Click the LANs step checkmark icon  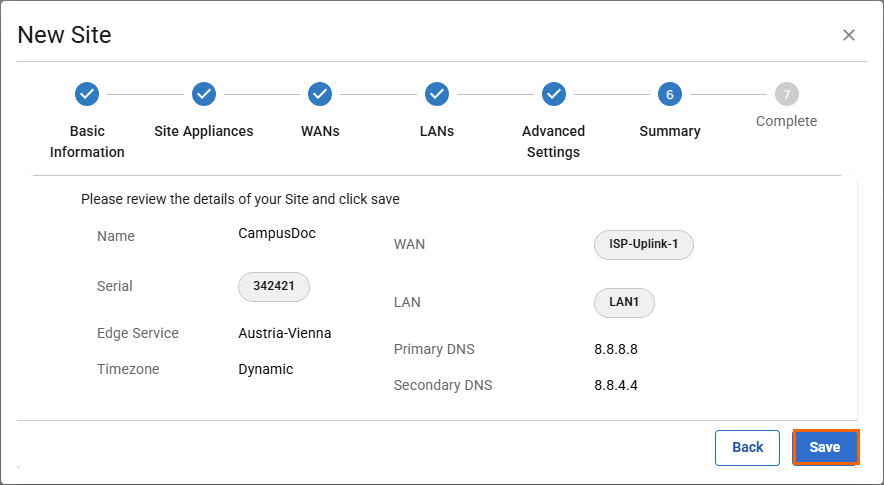pyautogui.click(x=437, y=94)
